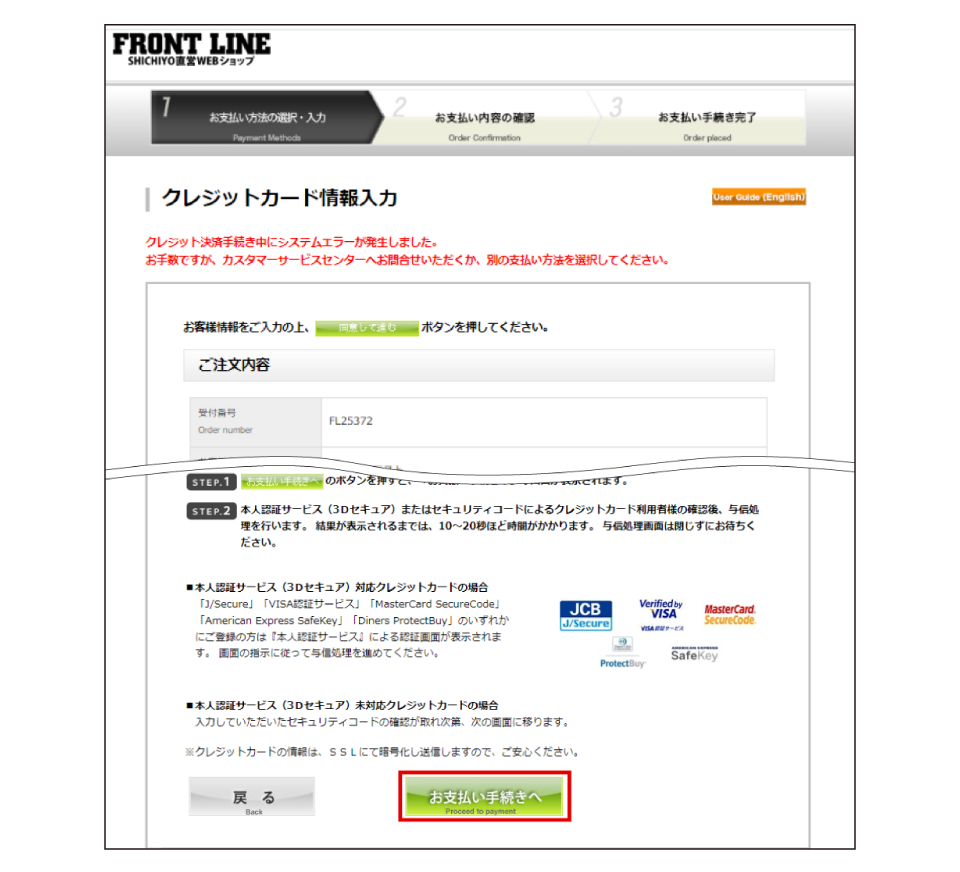The height and width of the screenshot is (872, 960).
Task: Click the small green お支払い手続きへ image in step 1
Action: 282,482
